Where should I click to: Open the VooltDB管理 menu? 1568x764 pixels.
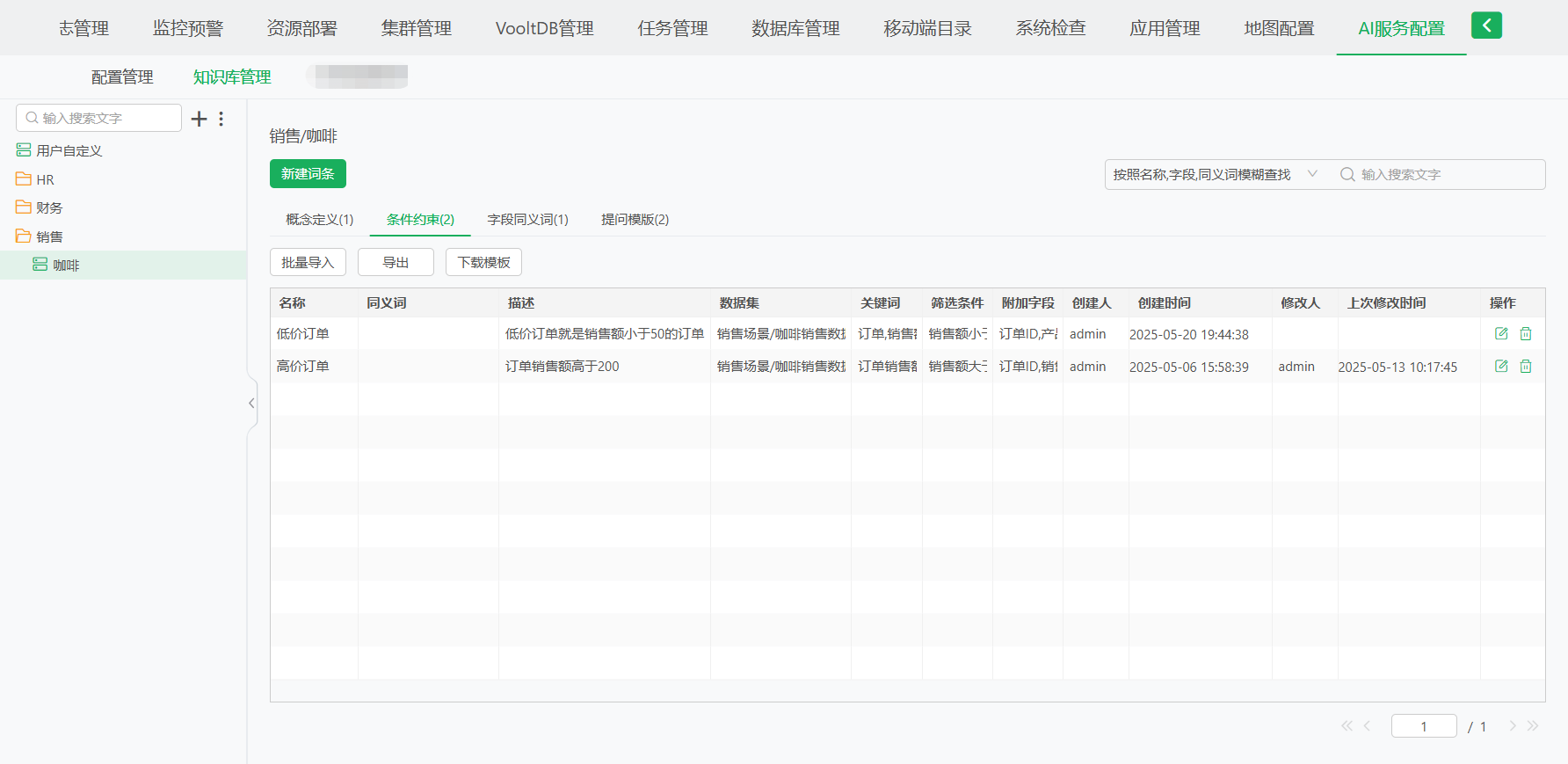(544, 28)
